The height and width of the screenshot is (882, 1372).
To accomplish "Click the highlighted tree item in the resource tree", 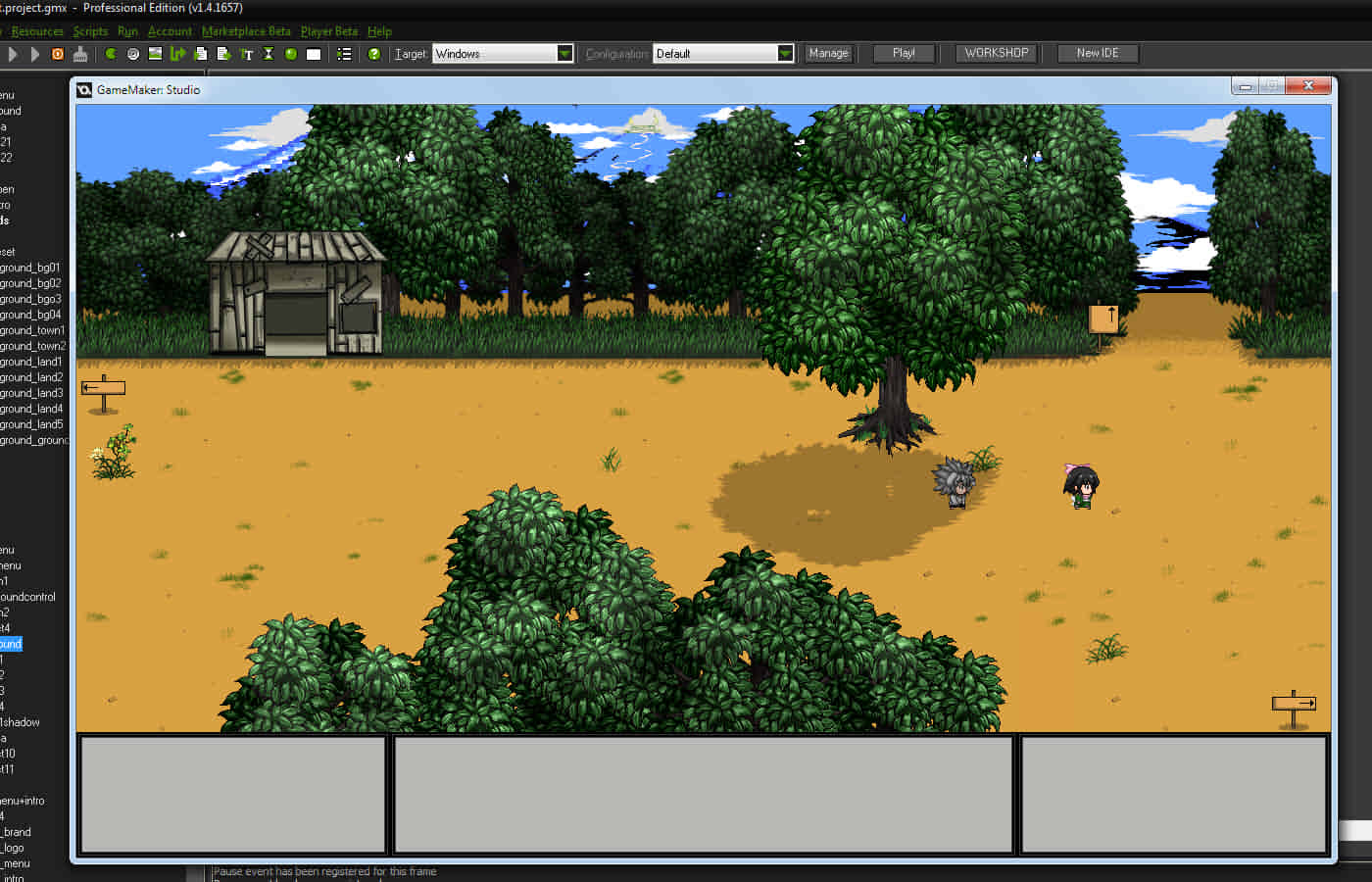I will (x=11, y=644).
